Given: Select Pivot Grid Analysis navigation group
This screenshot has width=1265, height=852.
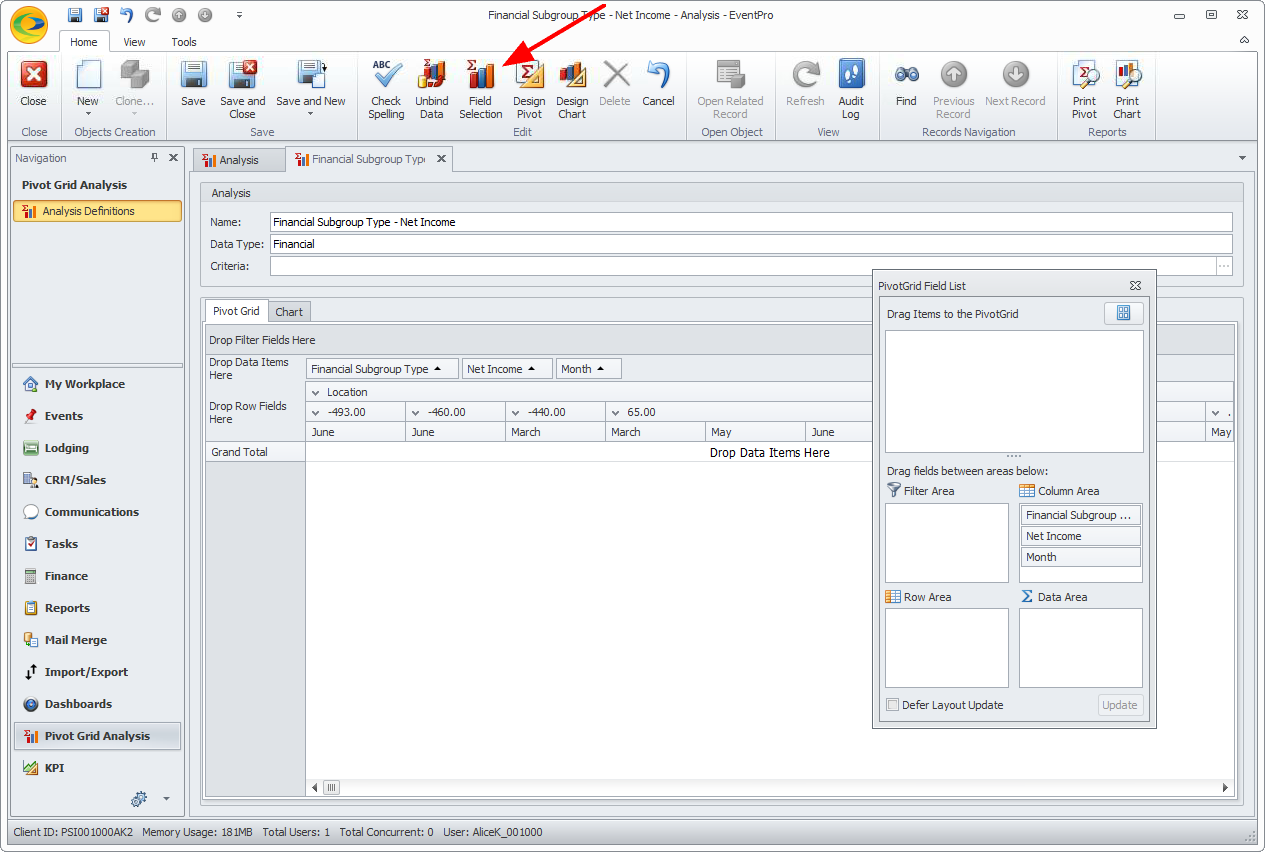Looking at the screenshot, I should 97,736.
